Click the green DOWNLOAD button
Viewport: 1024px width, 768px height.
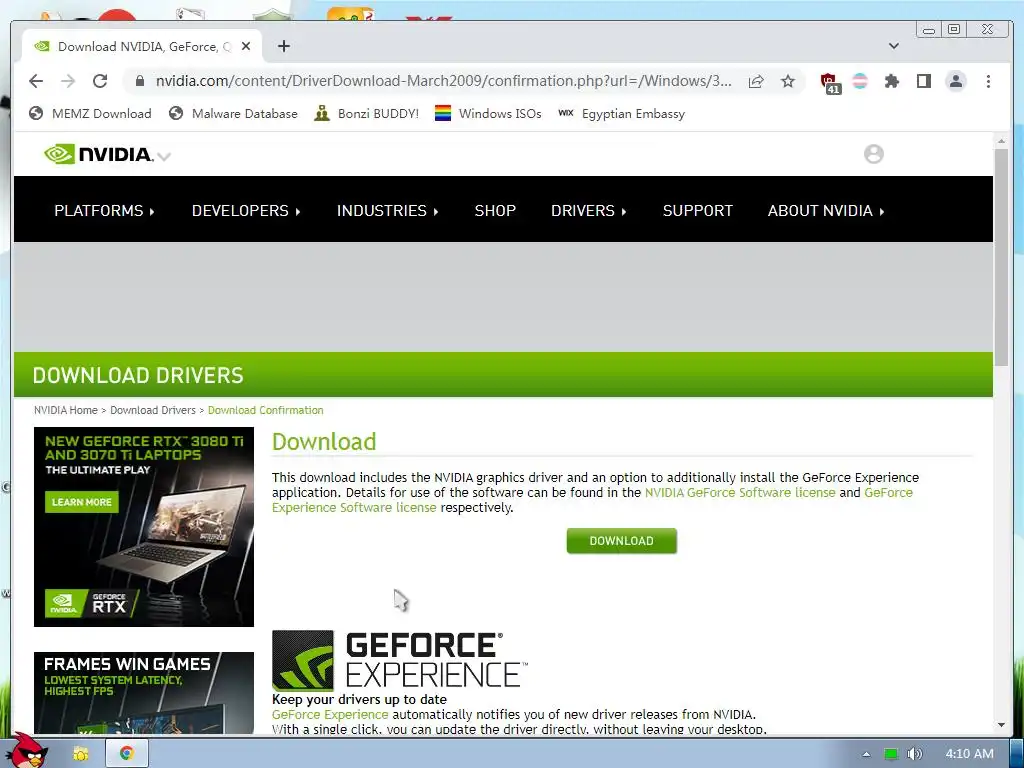622,541
